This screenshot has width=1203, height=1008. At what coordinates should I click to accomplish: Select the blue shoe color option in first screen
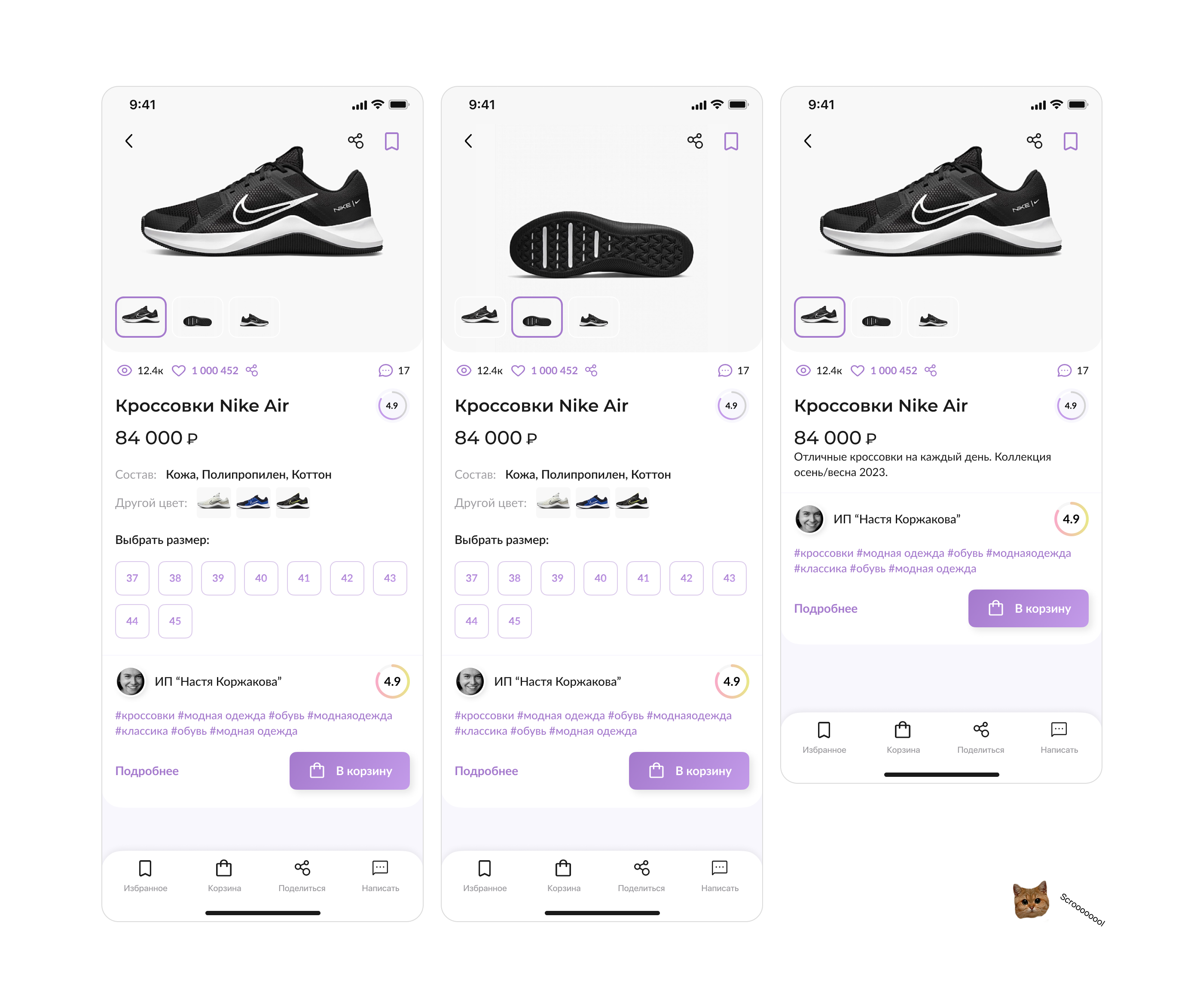click(253, 502)
